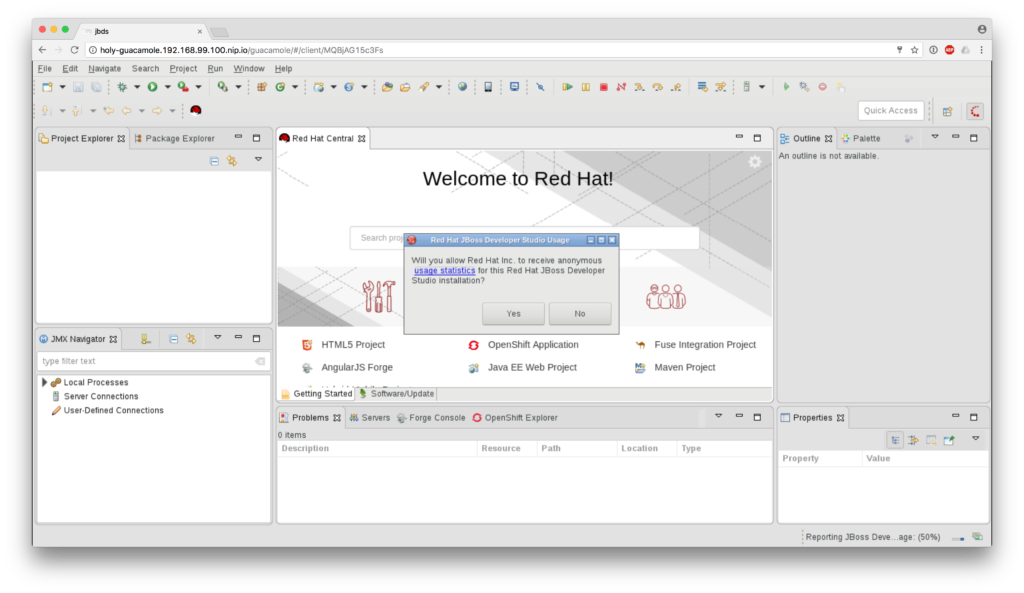Click the red Terminate square icon
Image resolution: width=1024 pixels, height=593 pixels.
click(603, 87)
